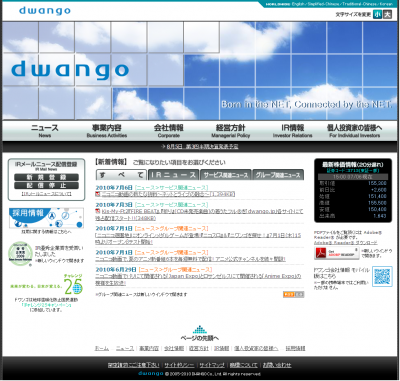Switch to the グループ関連ニュース tab
The height and width of the screenshot is (381, 400).
278,175
